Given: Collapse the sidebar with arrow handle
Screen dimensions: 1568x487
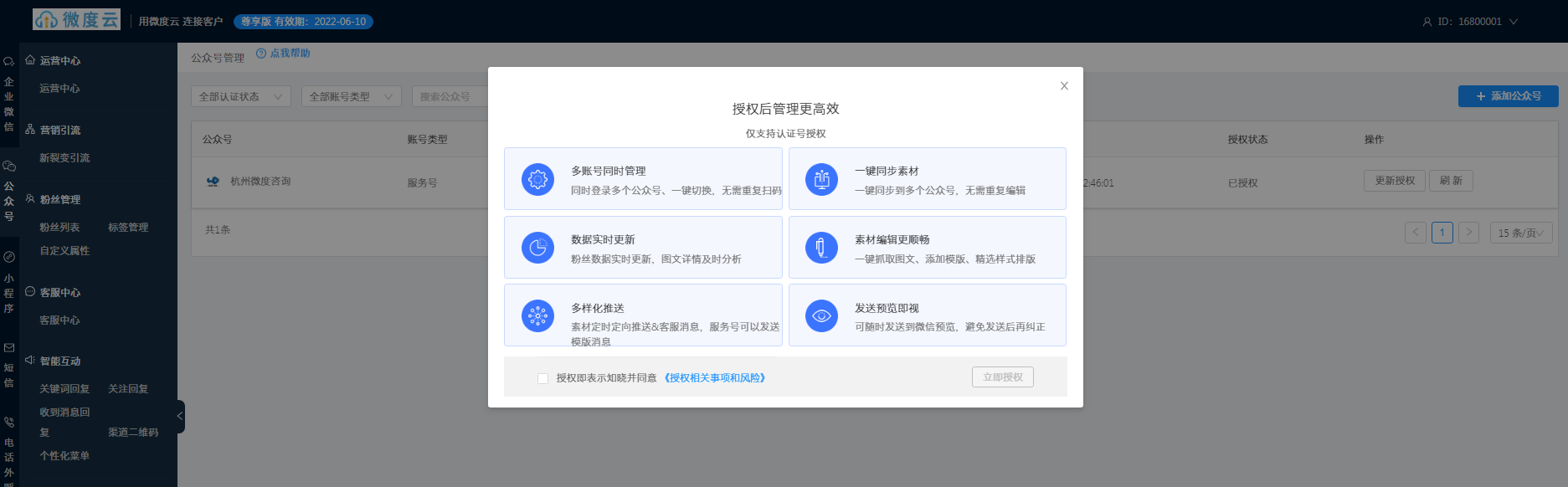Looking at the screenshot, I should click(x=180, y=416).
